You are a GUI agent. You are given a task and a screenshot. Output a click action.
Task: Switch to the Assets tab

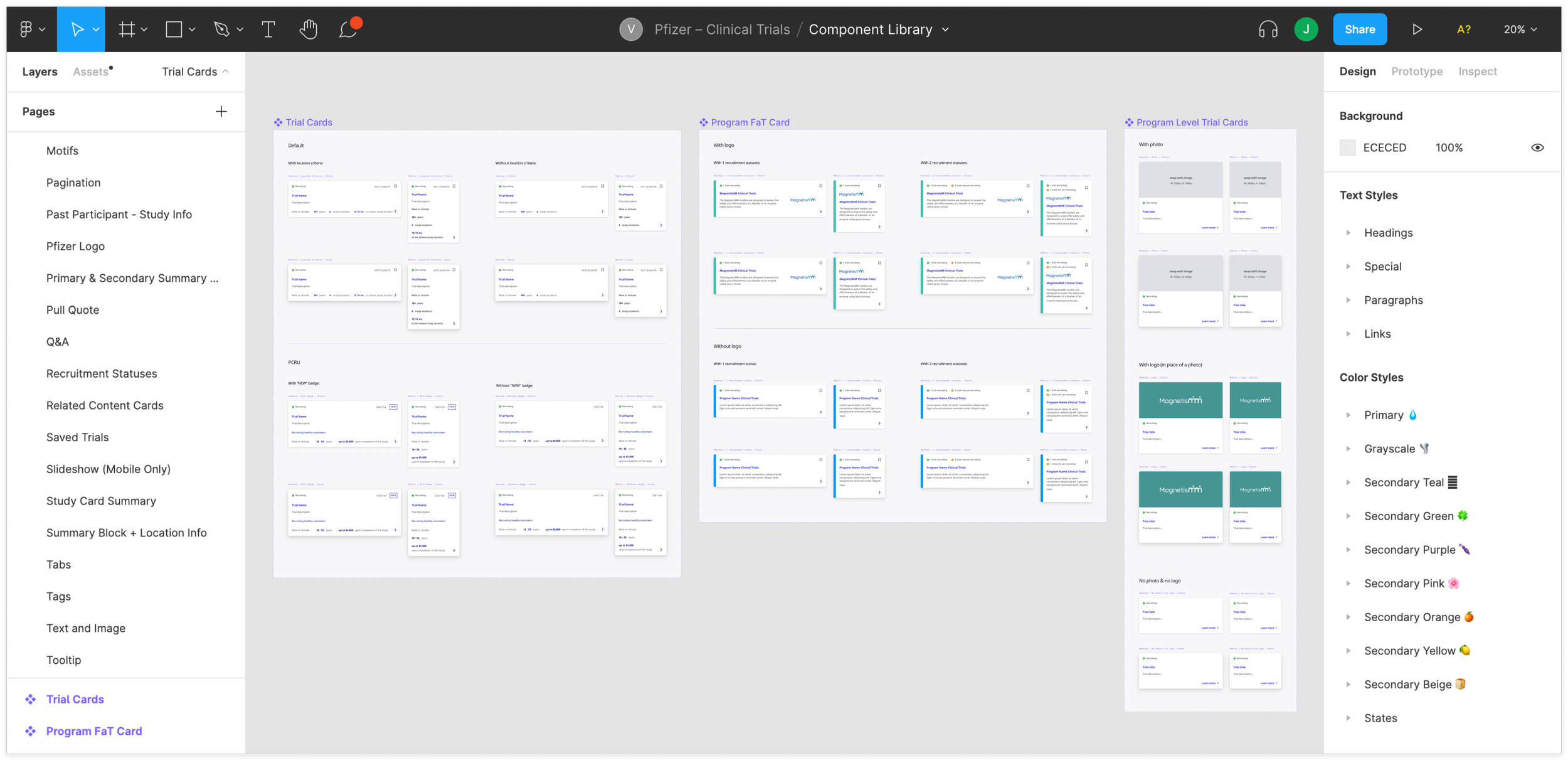pos(90,71)
